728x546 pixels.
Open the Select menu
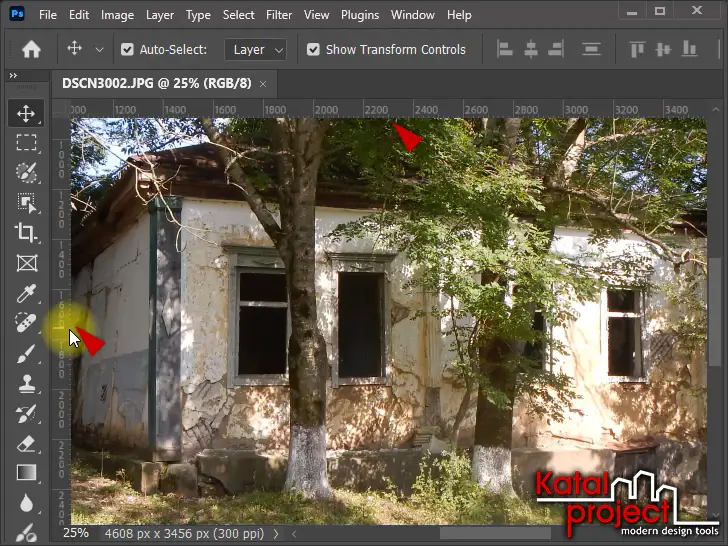pos(238,15)
